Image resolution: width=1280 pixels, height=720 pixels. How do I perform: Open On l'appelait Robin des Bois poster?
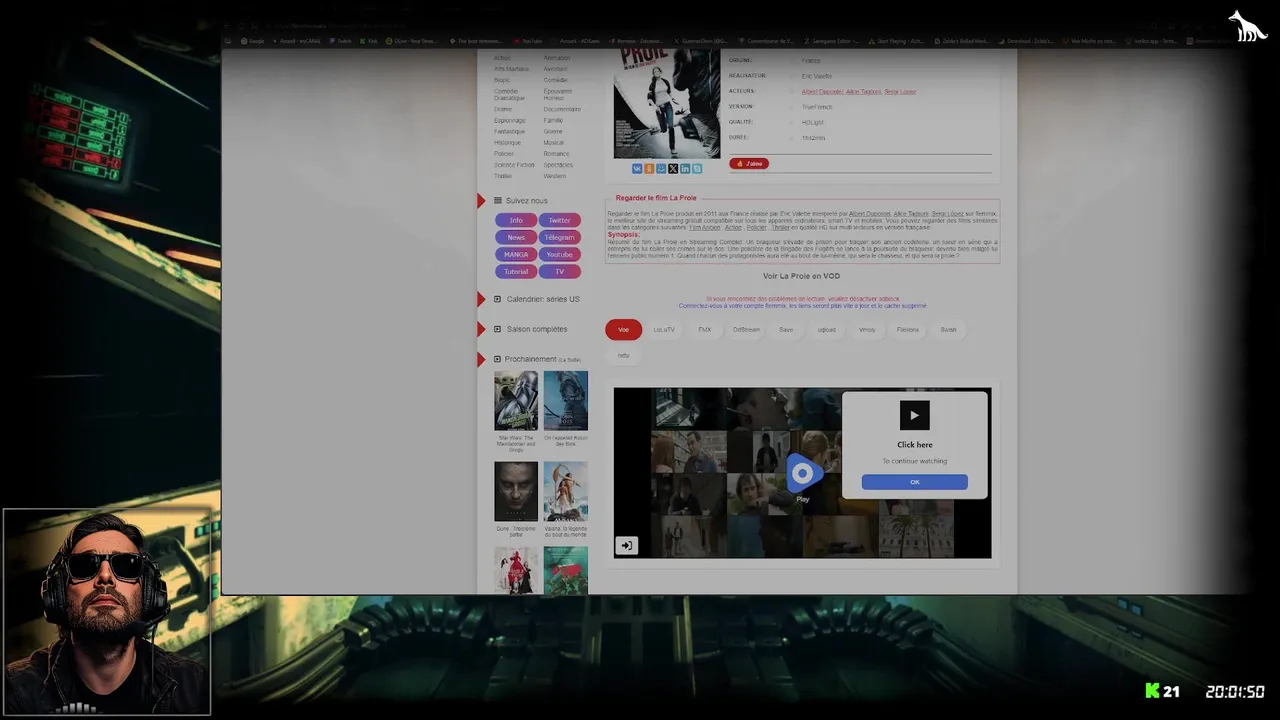(x=566, y=401)
